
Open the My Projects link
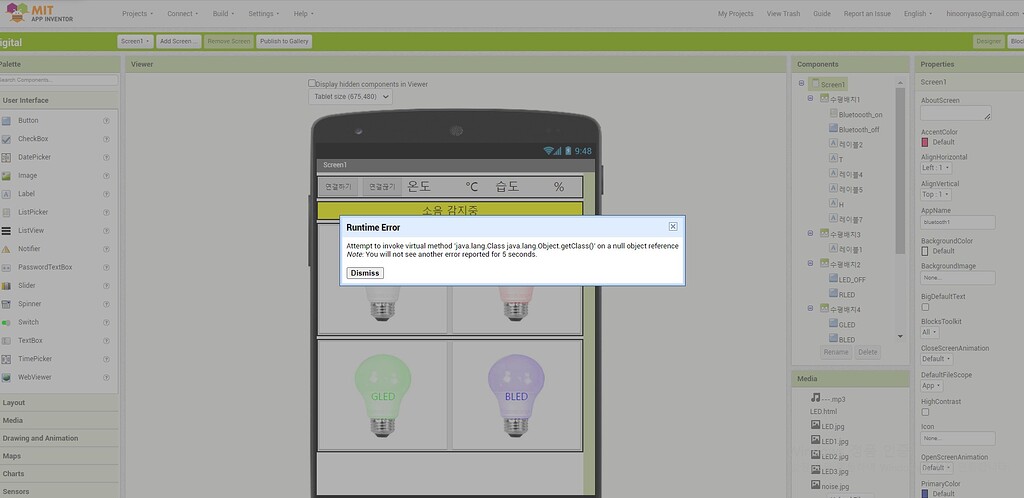click(735, 14)
